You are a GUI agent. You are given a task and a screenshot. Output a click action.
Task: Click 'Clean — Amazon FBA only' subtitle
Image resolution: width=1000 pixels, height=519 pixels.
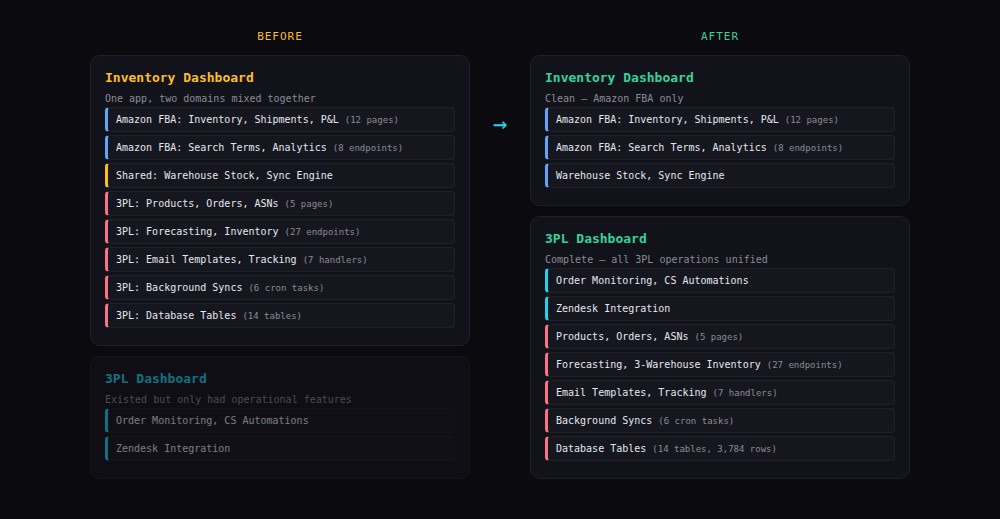[614, 98]
